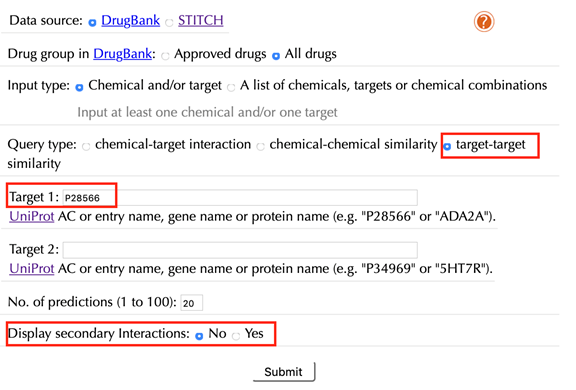Click the Target 1 input field
Viewport: 576px width, 390px height.
(x=240, y=198)
